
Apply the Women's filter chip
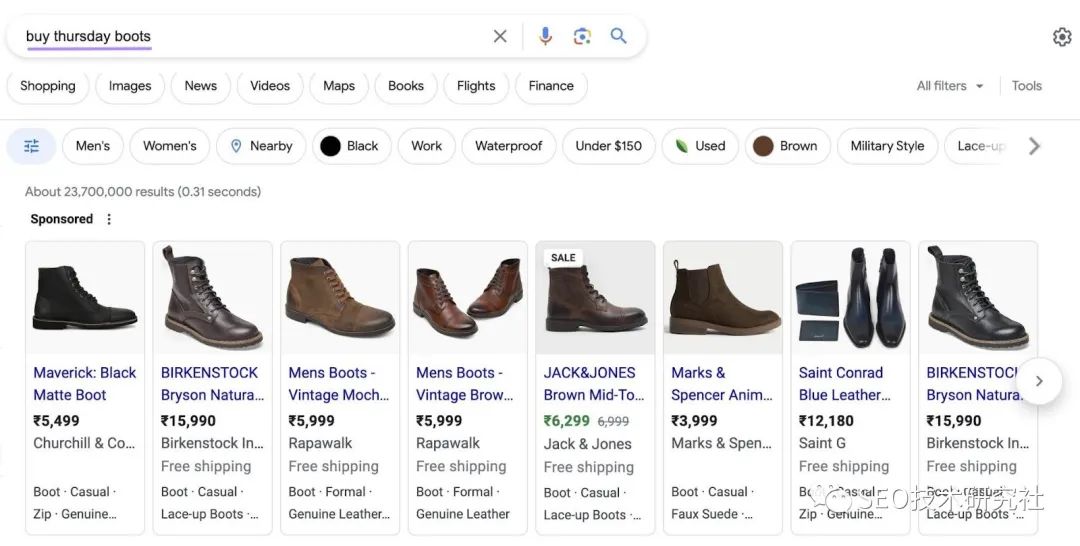click(x=169, y=146)
